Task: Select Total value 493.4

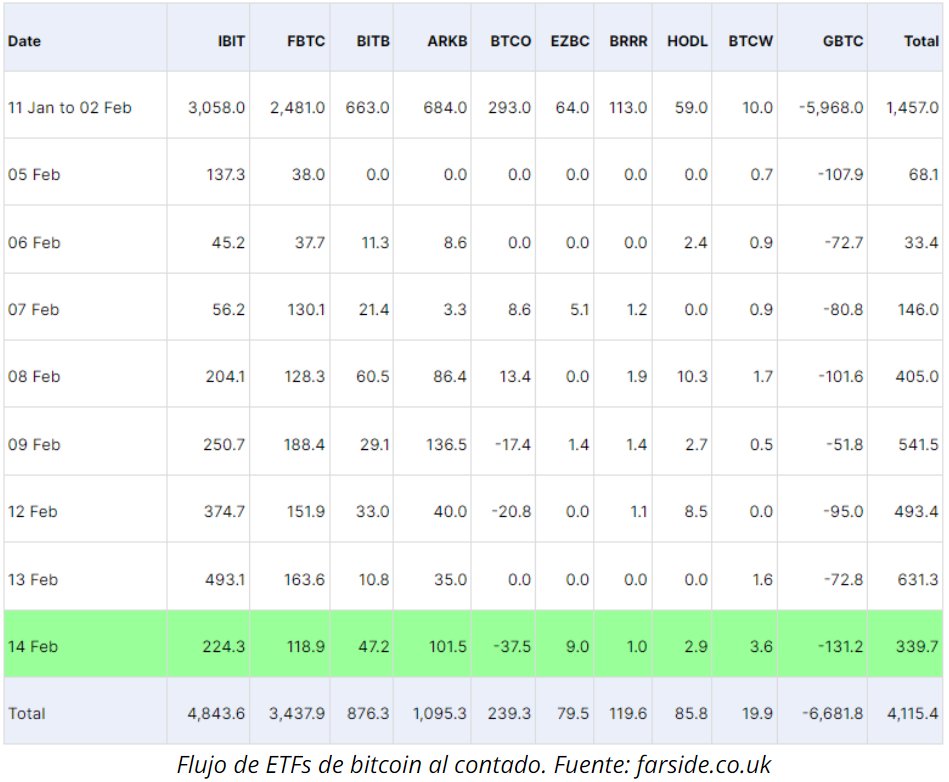Action: point(917,512)
